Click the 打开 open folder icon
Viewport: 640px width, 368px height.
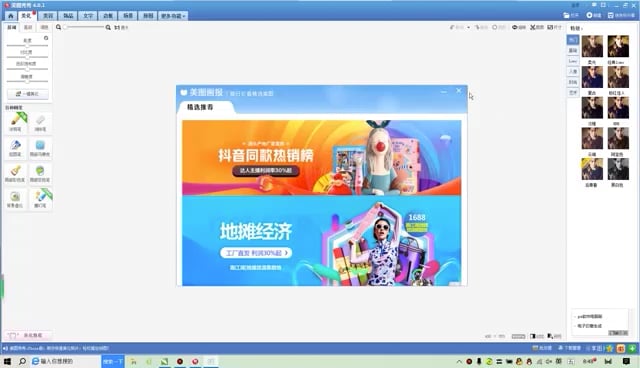coord(571,15)
